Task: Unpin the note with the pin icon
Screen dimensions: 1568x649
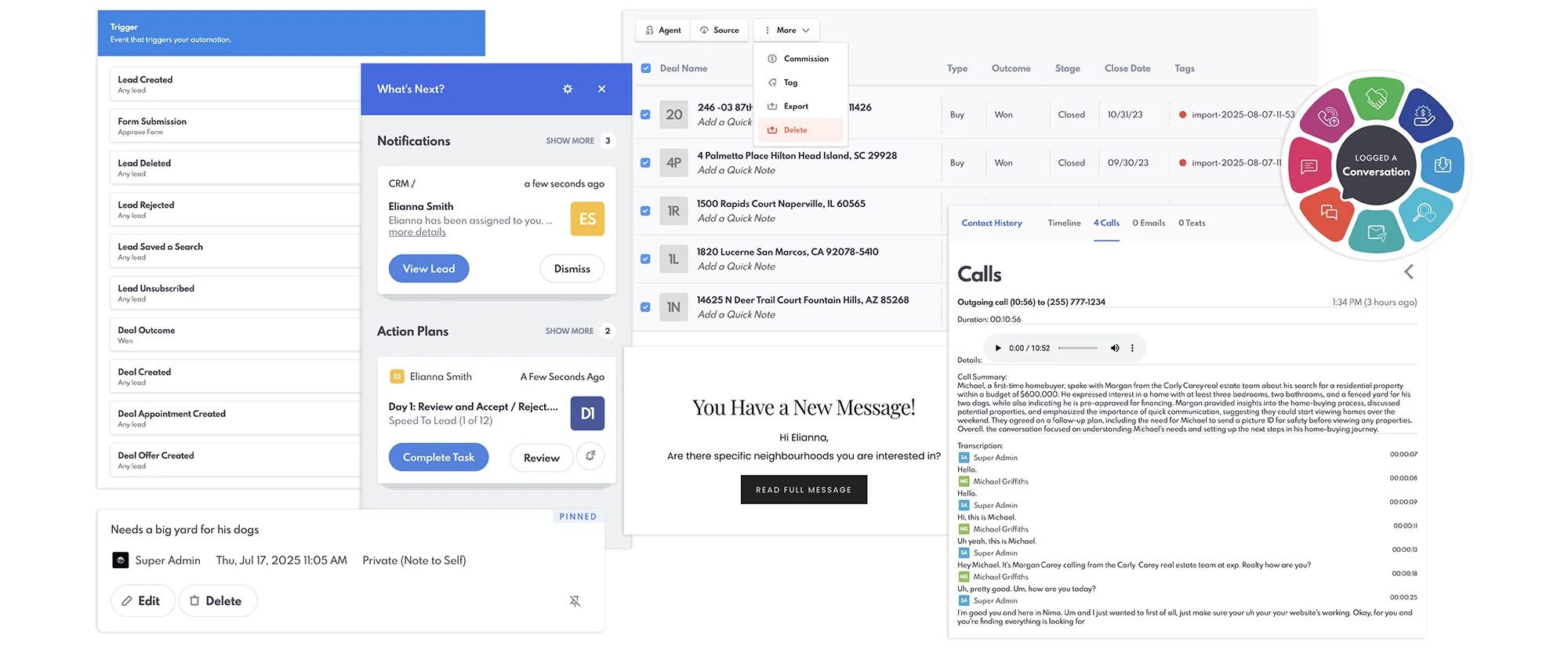Action: click(x=575, y=601)
